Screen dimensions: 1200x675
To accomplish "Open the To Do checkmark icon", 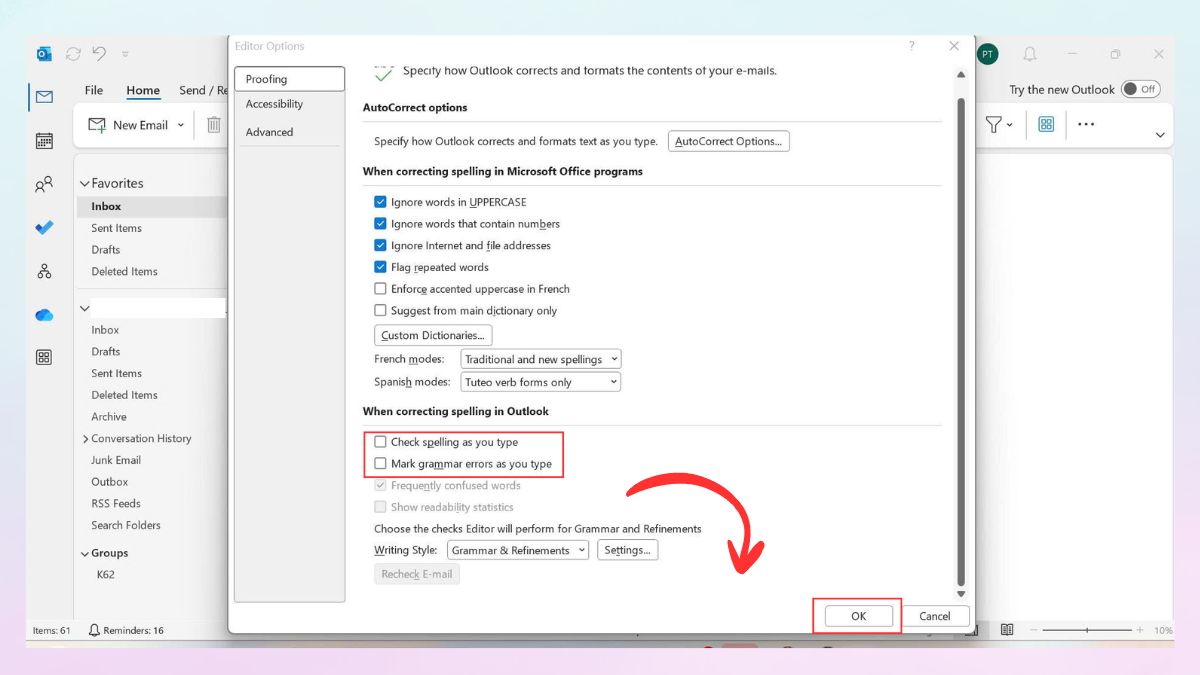I will 44,228.
